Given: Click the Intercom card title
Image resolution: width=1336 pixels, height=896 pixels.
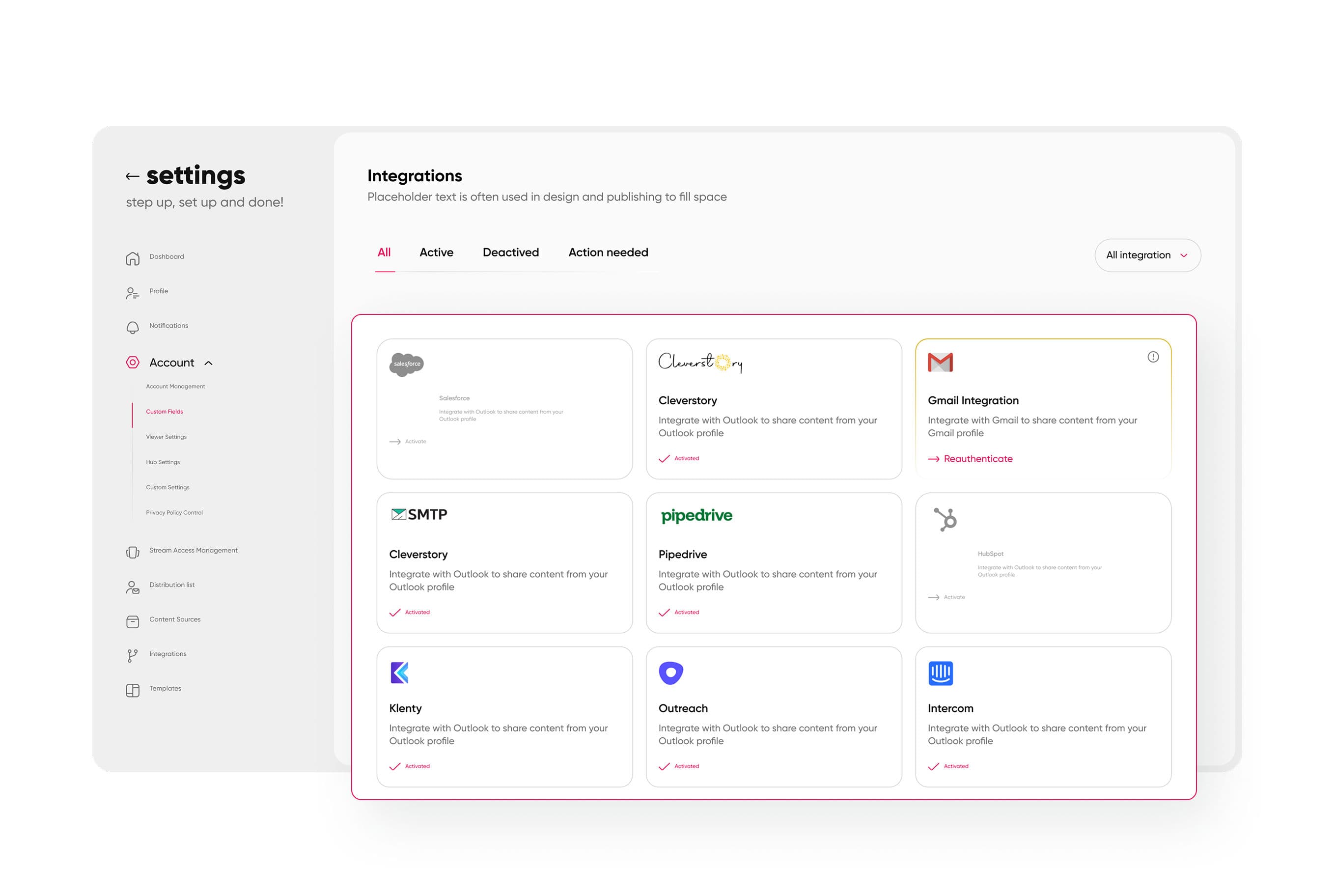Looking at the screenshot, I should [x=950, y=708].
